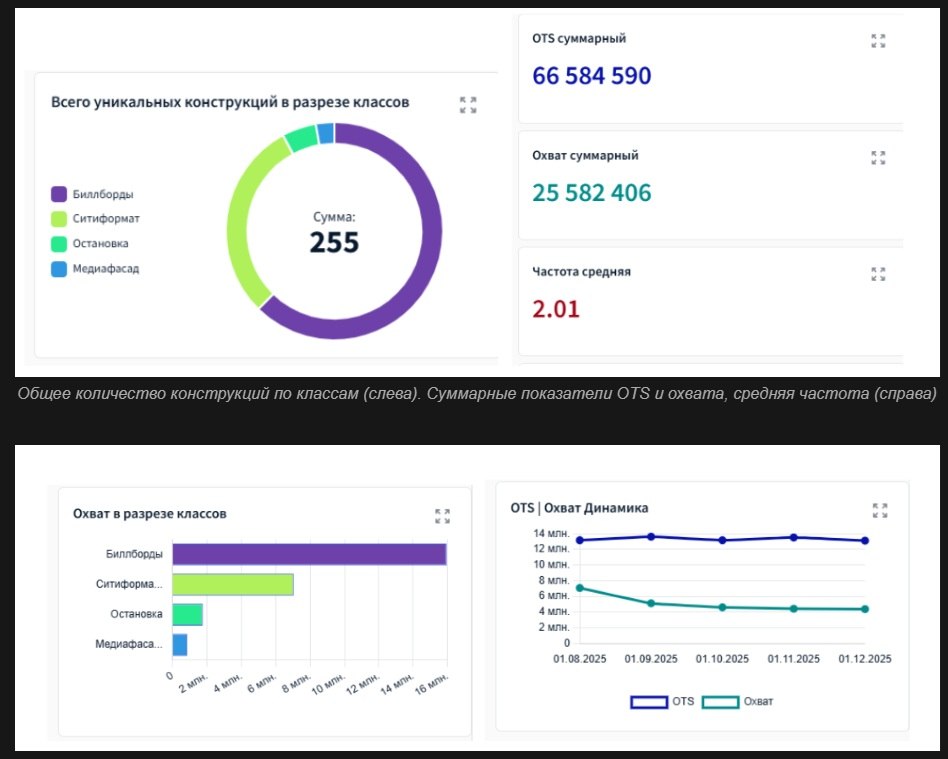
Task: Toggle Биллборды legend item in donut chart
Action: coord(93,194)
